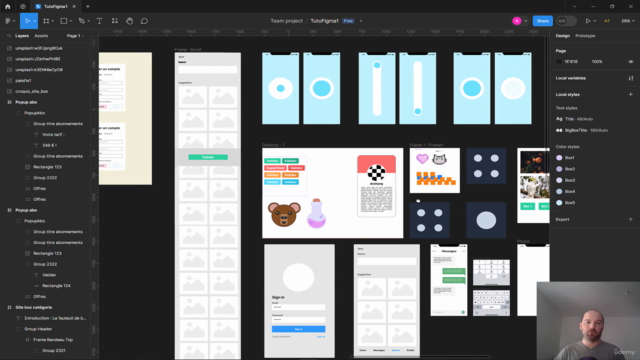The width and height of the screenshot is (640, 360).
Task: Open the Figma home screen icon
Action: pyautogui.click(x=7, y=7)
